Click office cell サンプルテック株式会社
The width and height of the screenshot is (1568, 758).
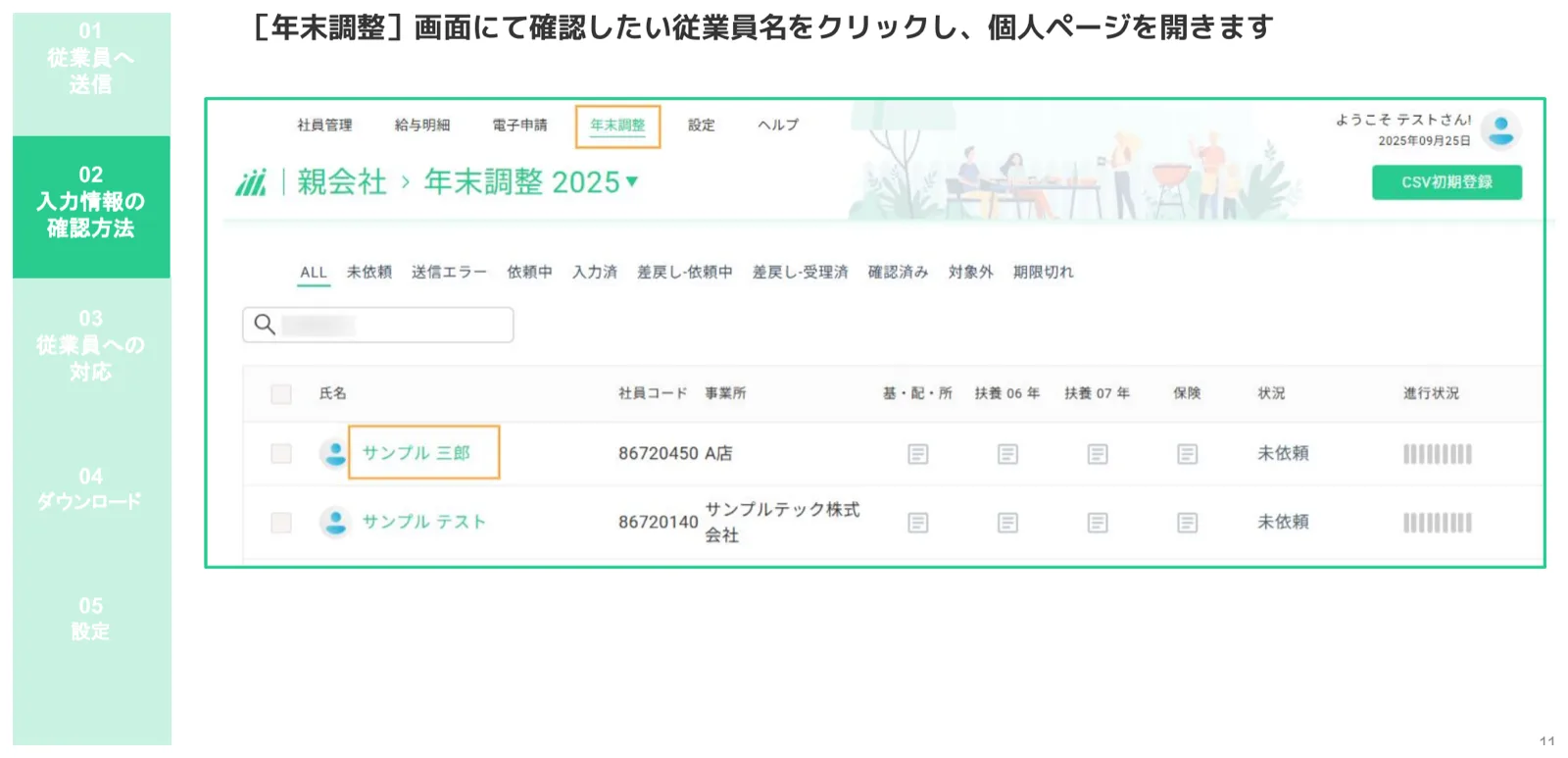pyautogui.click(x=782, y=522)
